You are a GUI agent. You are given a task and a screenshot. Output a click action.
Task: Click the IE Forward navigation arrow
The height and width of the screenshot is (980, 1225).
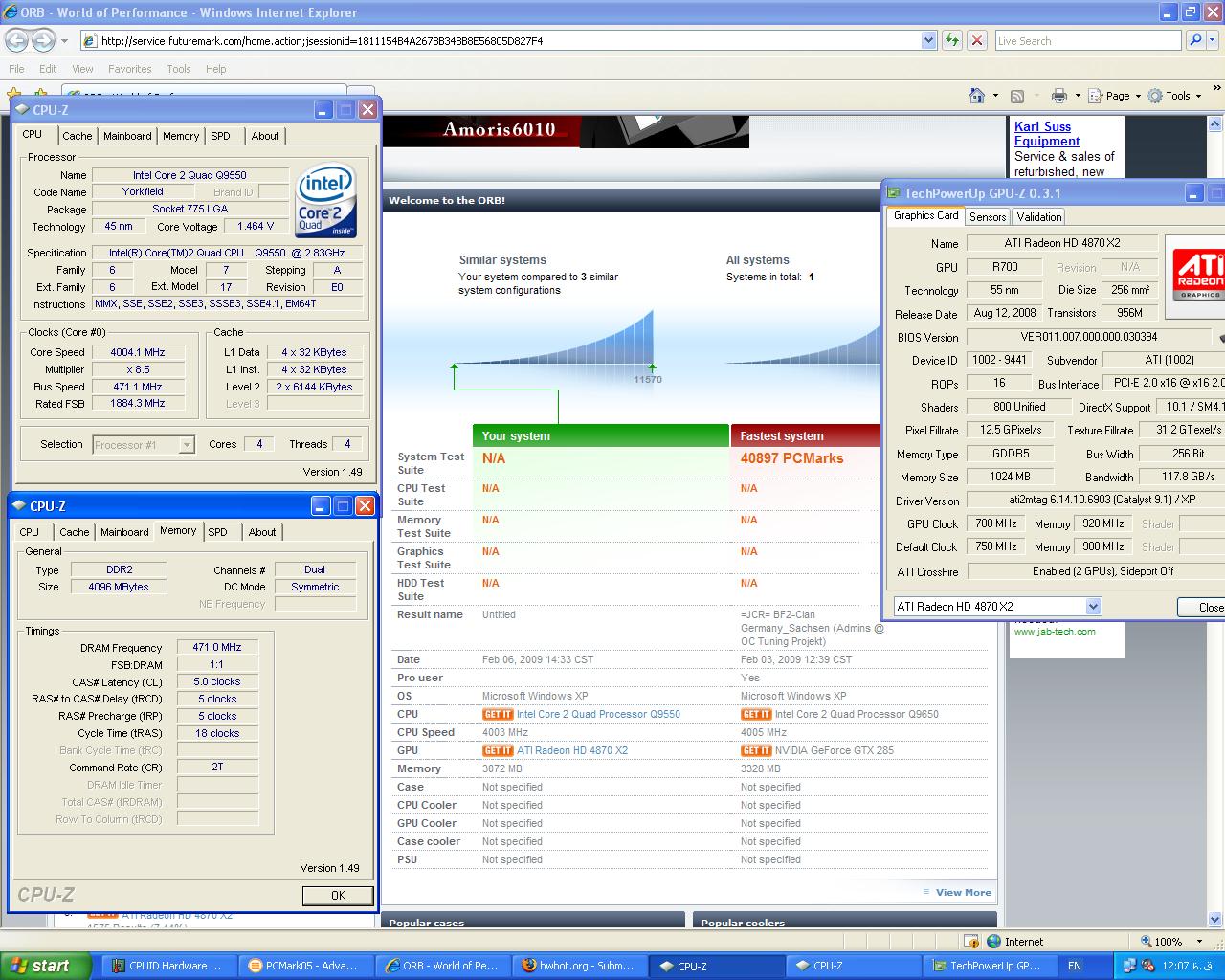[43, 40]
